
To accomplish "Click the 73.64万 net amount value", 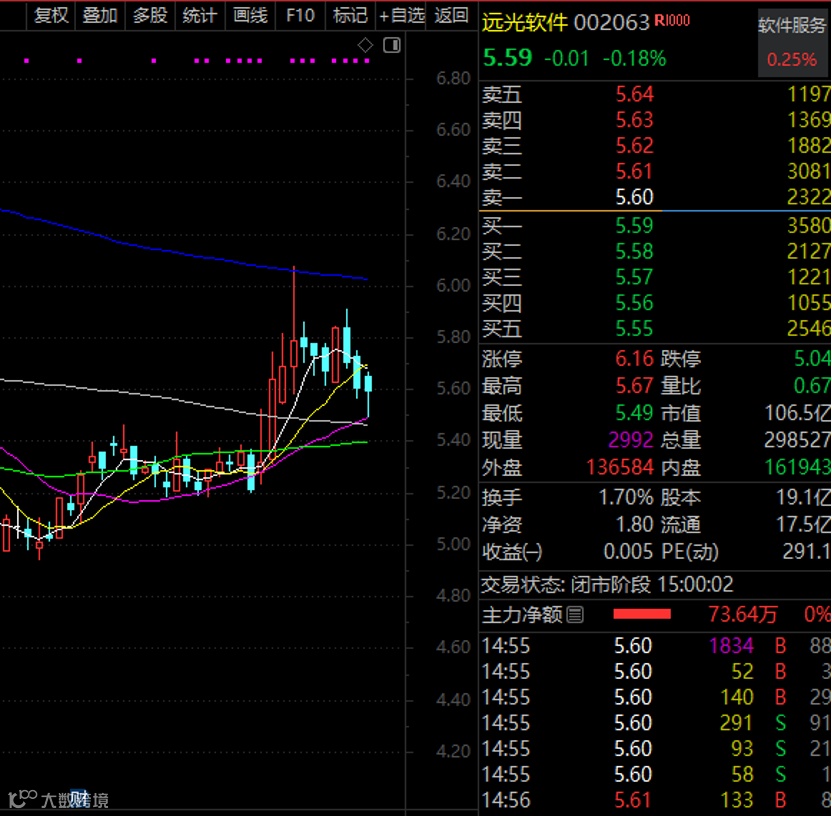I will (743, 614).
